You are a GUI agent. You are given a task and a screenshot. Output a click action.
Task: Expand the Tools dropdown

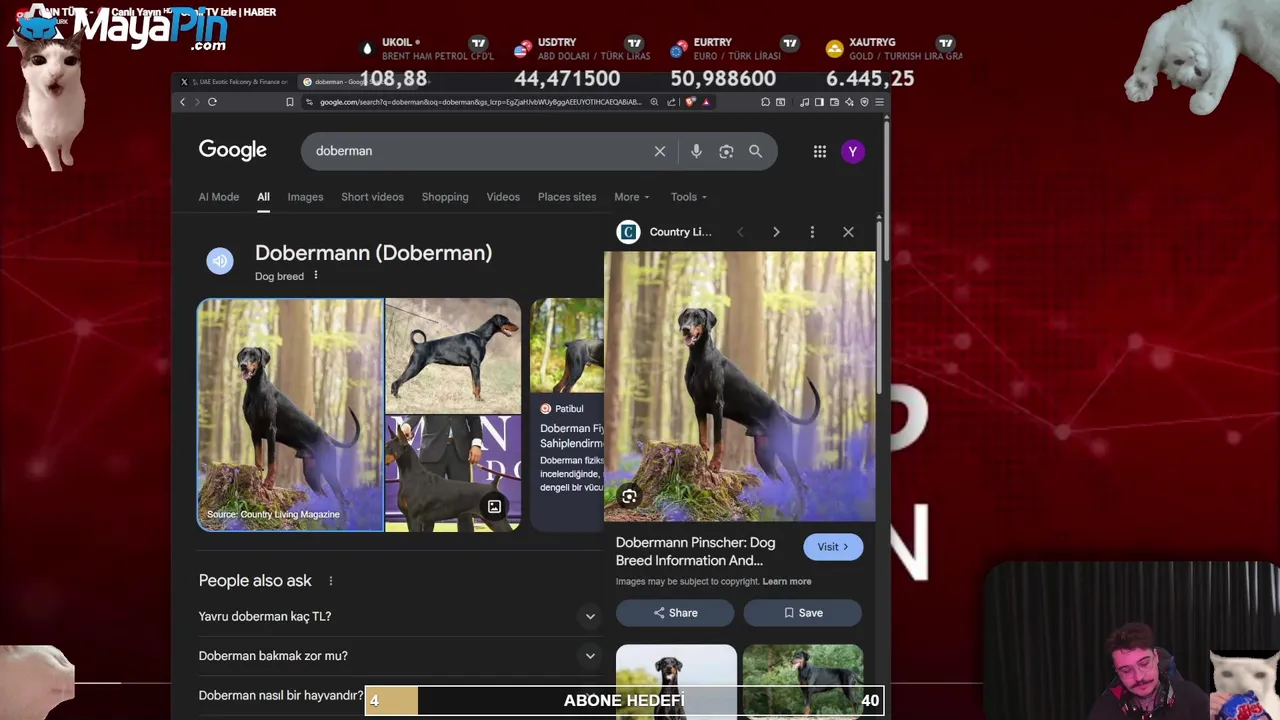[x=688, y=197]
